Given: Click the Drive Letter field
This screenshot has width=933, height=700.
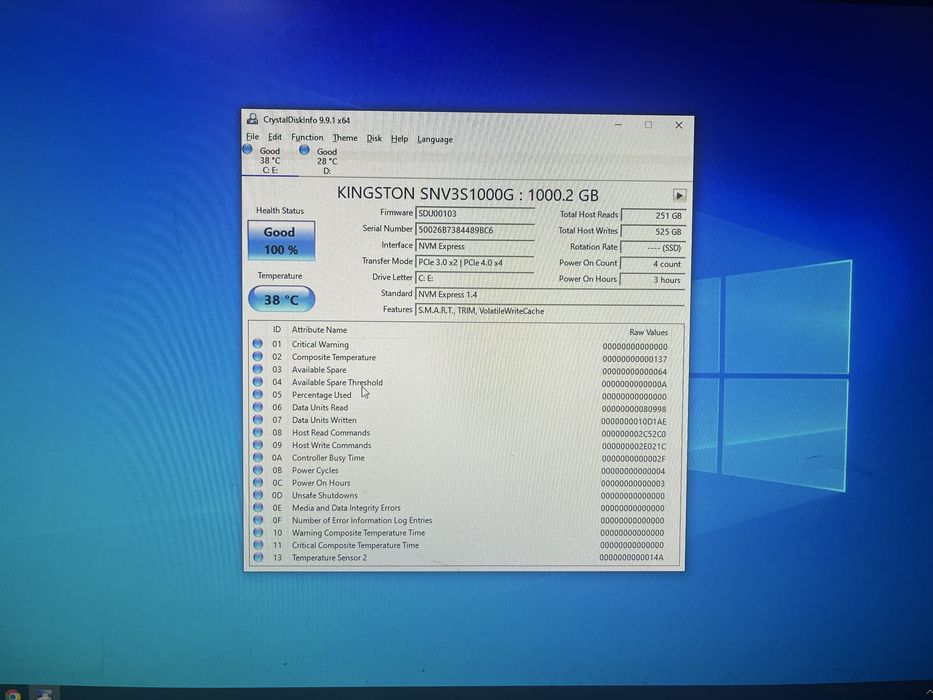Looking at the screenshot, I should point(475,278).
